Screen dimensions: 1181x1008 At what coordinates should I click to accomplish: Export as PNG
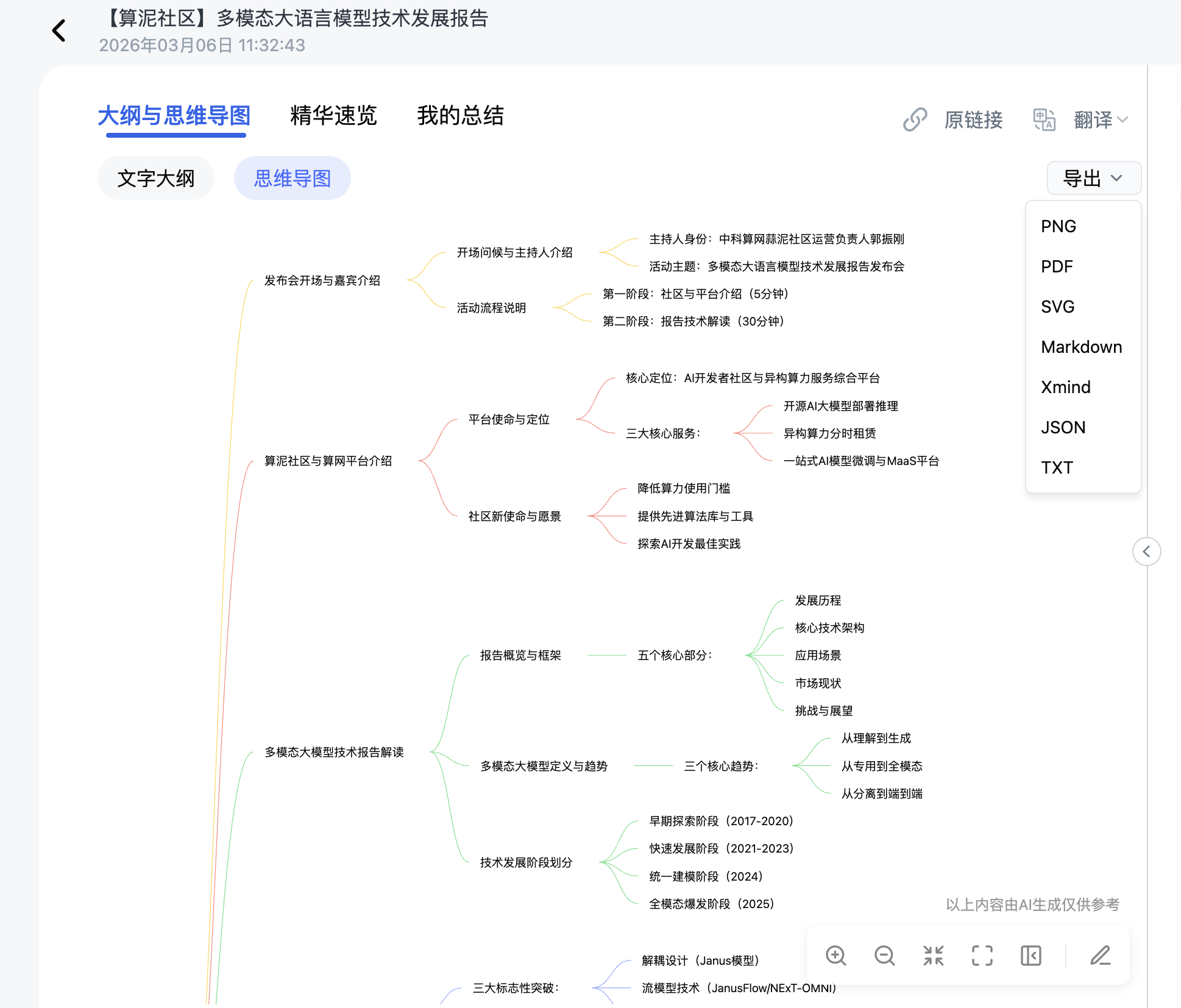[1083, 226]
